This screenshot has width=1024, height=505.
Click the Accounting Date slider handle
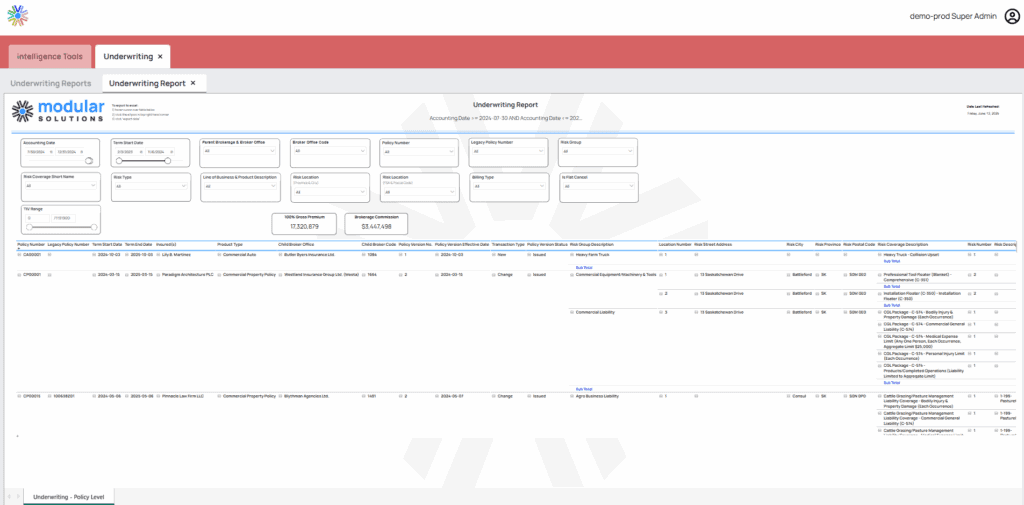(x=89, y=161)
